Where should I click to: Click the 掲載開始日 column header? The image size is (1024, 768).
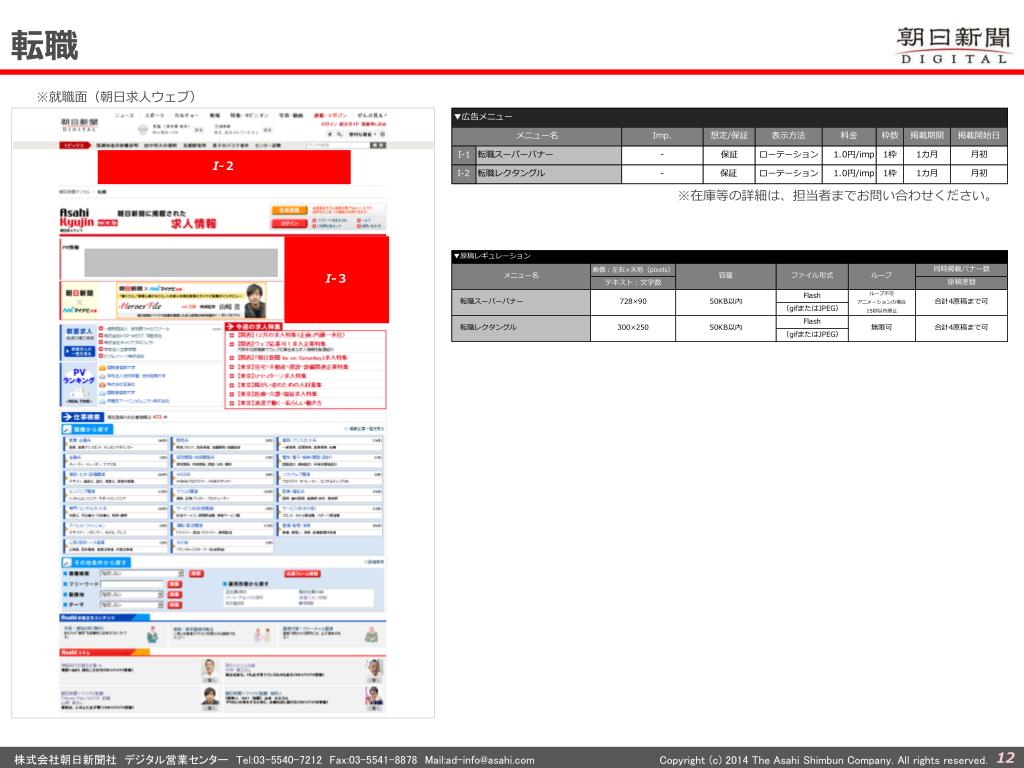978,135
